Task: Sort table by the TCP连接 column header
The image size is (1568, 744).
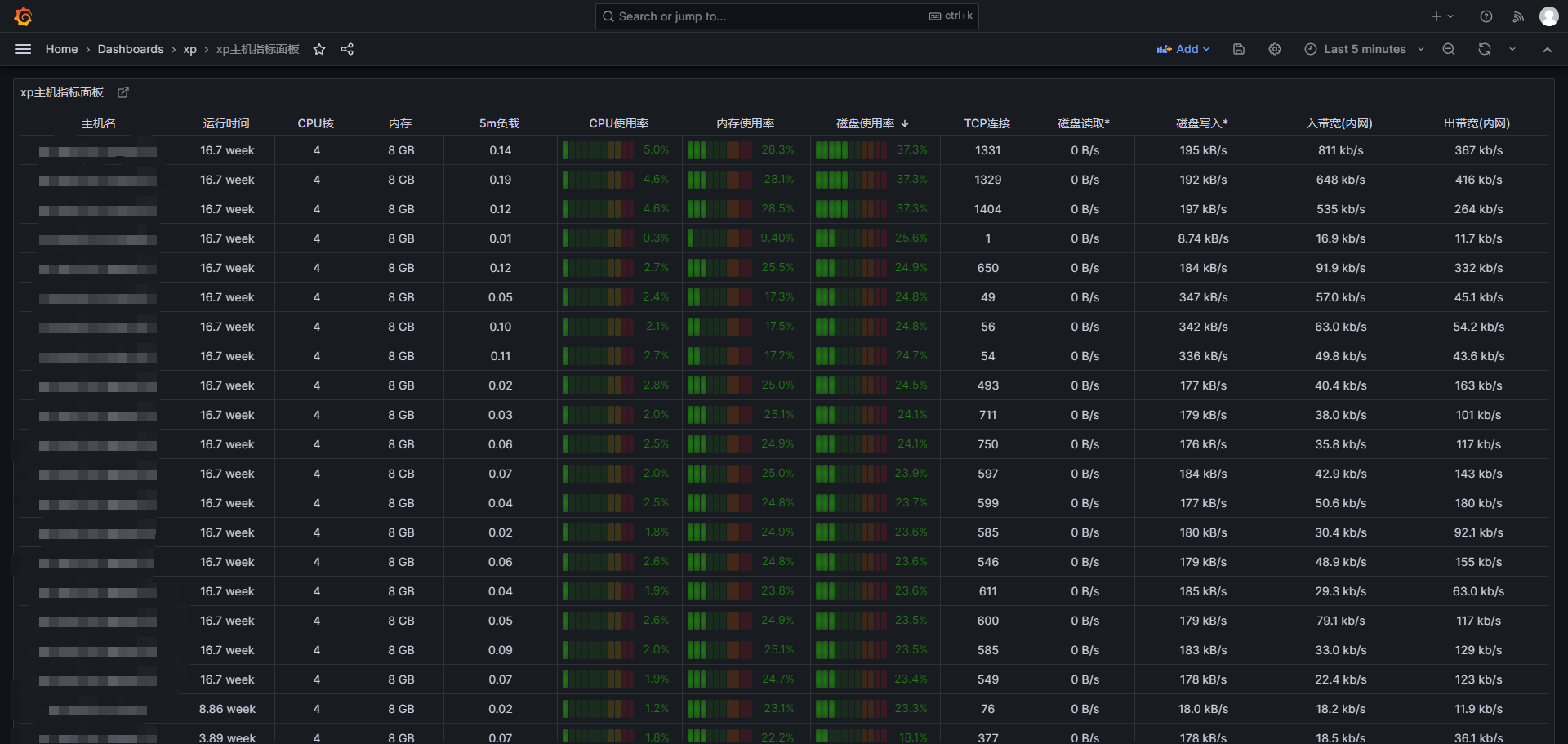Action: tap(987, 123)
